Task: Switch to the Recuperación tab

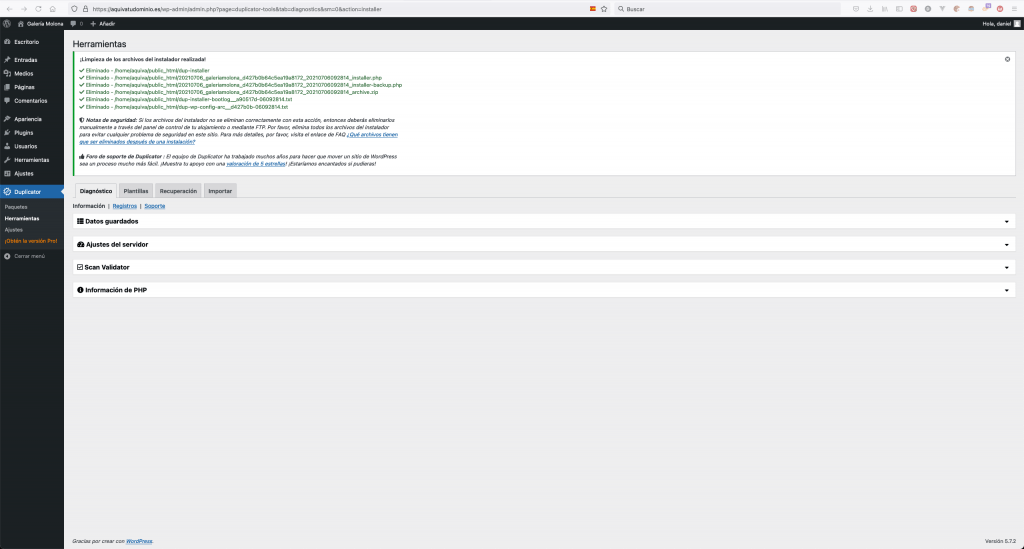Action: coord(178,191)
